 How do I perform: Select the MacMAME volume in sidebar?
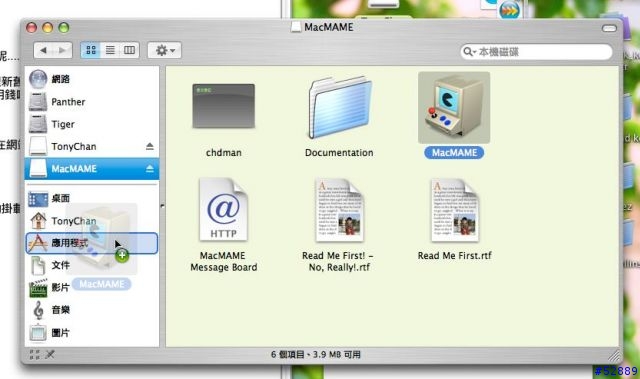click(92, 168)
